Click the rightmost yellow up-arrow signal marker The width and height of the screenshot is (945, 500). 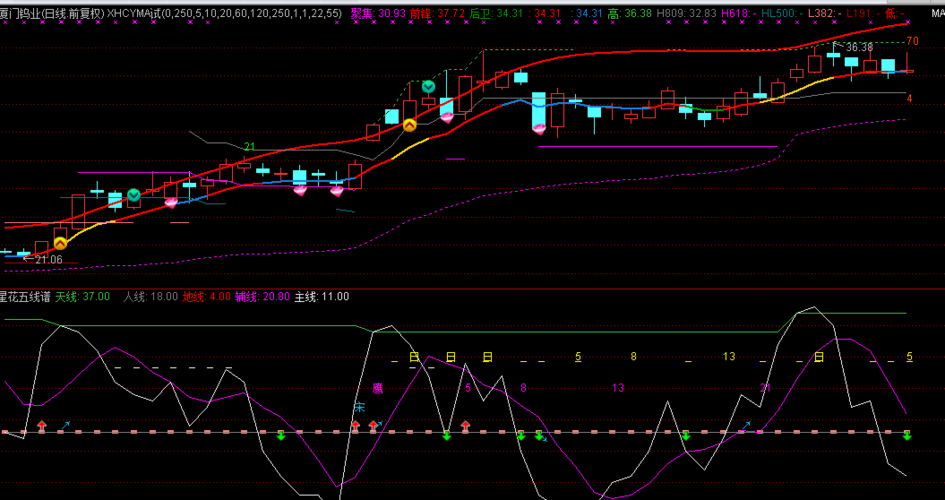409,125
